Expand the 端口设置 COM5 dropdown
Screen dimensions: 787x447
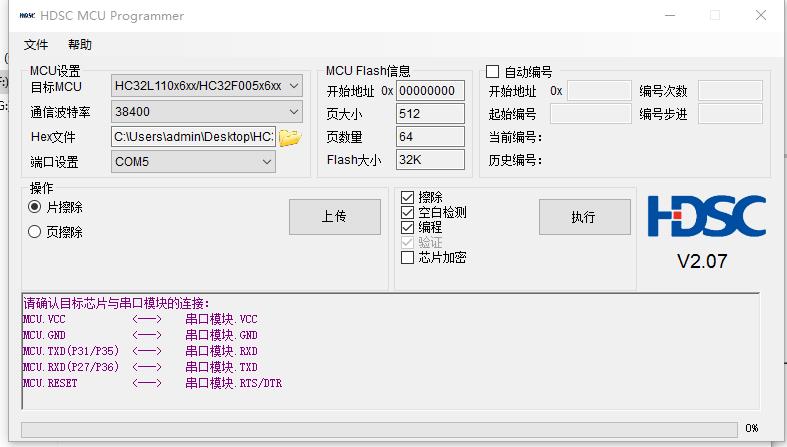click(x=193, y=162)
